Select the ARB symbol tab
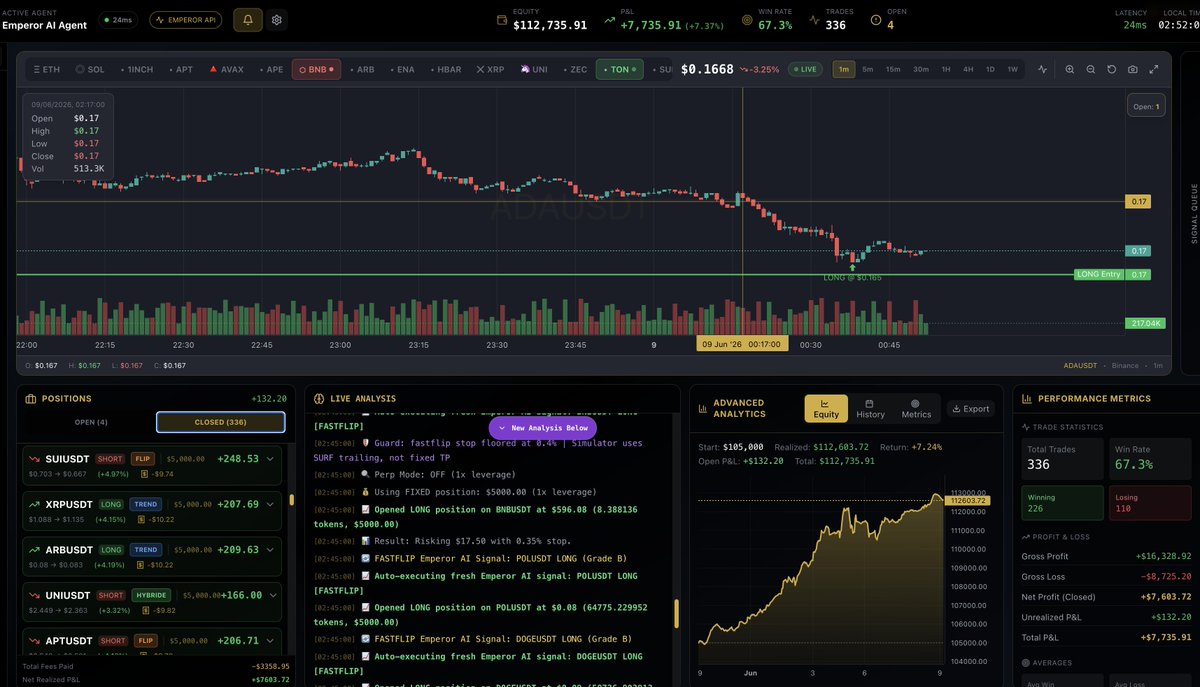The image size is (1200, 687). 361,69
